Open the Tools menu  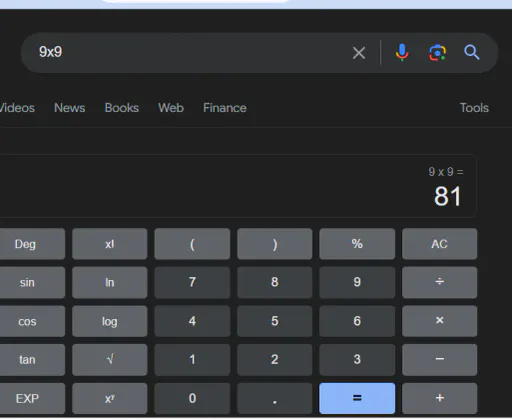(474, 108)
